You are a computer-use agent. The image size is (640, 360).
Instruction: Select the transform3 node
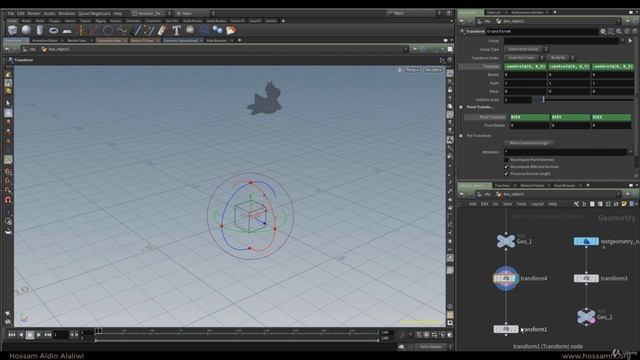[x=586, y=278]
